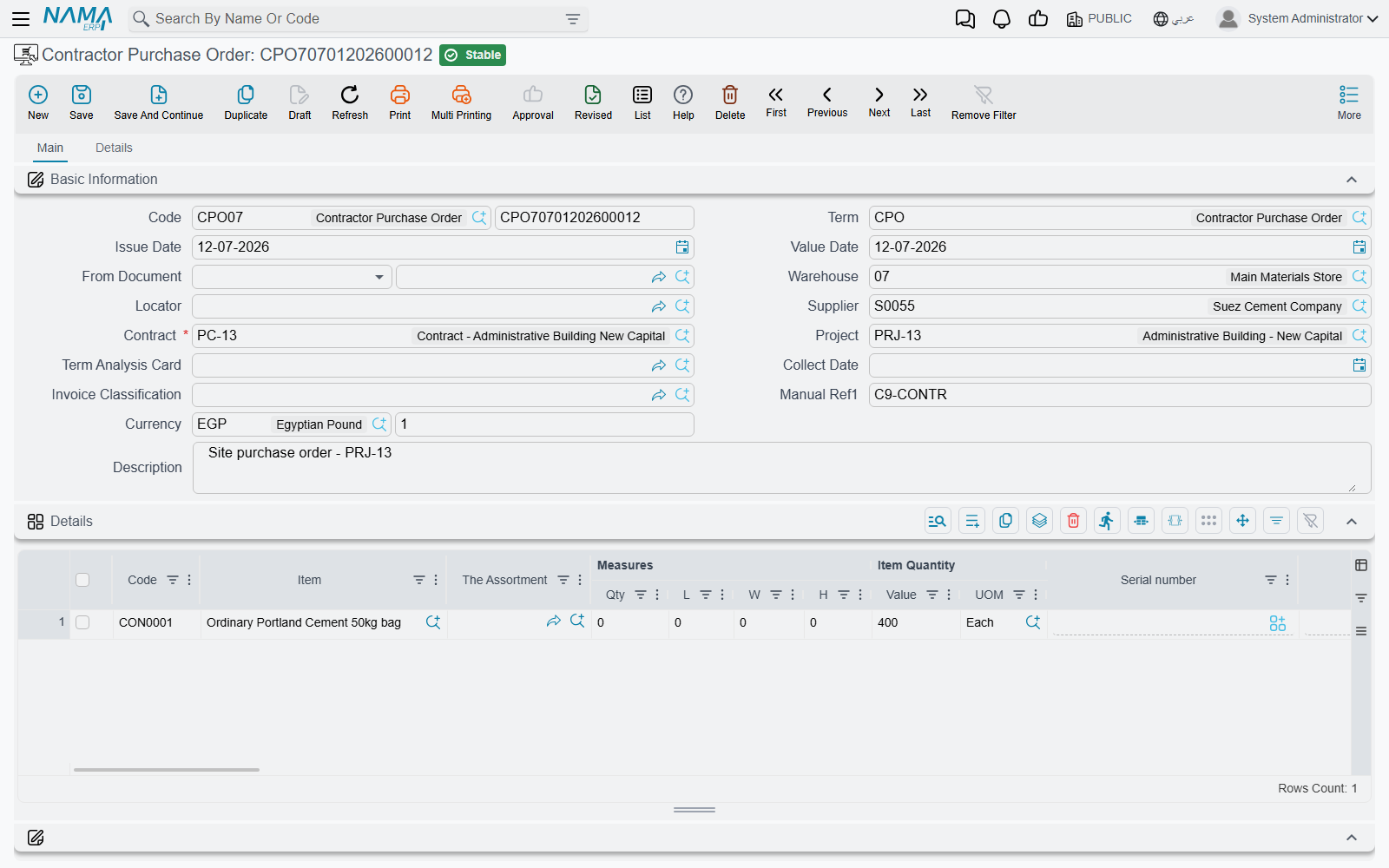The height and width of the screenshot is (868, 1389).
Task: Look up the Currency EGP field
Action: [379, 424]
